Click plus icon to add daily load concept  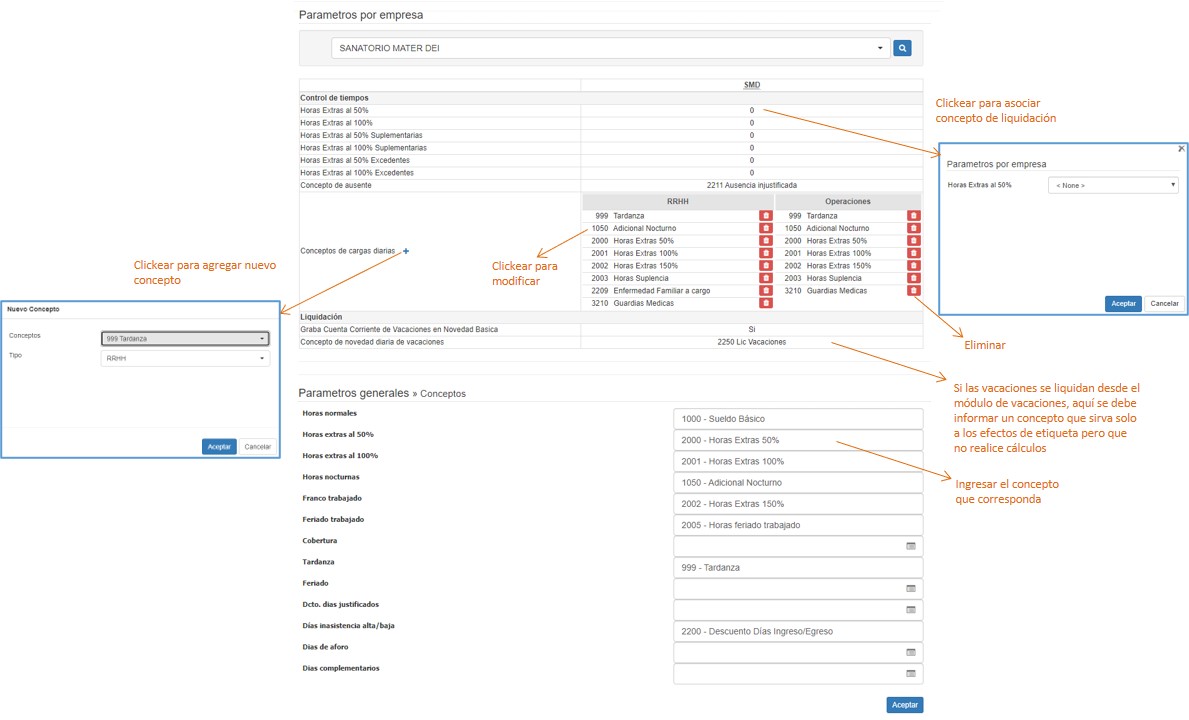406,252
